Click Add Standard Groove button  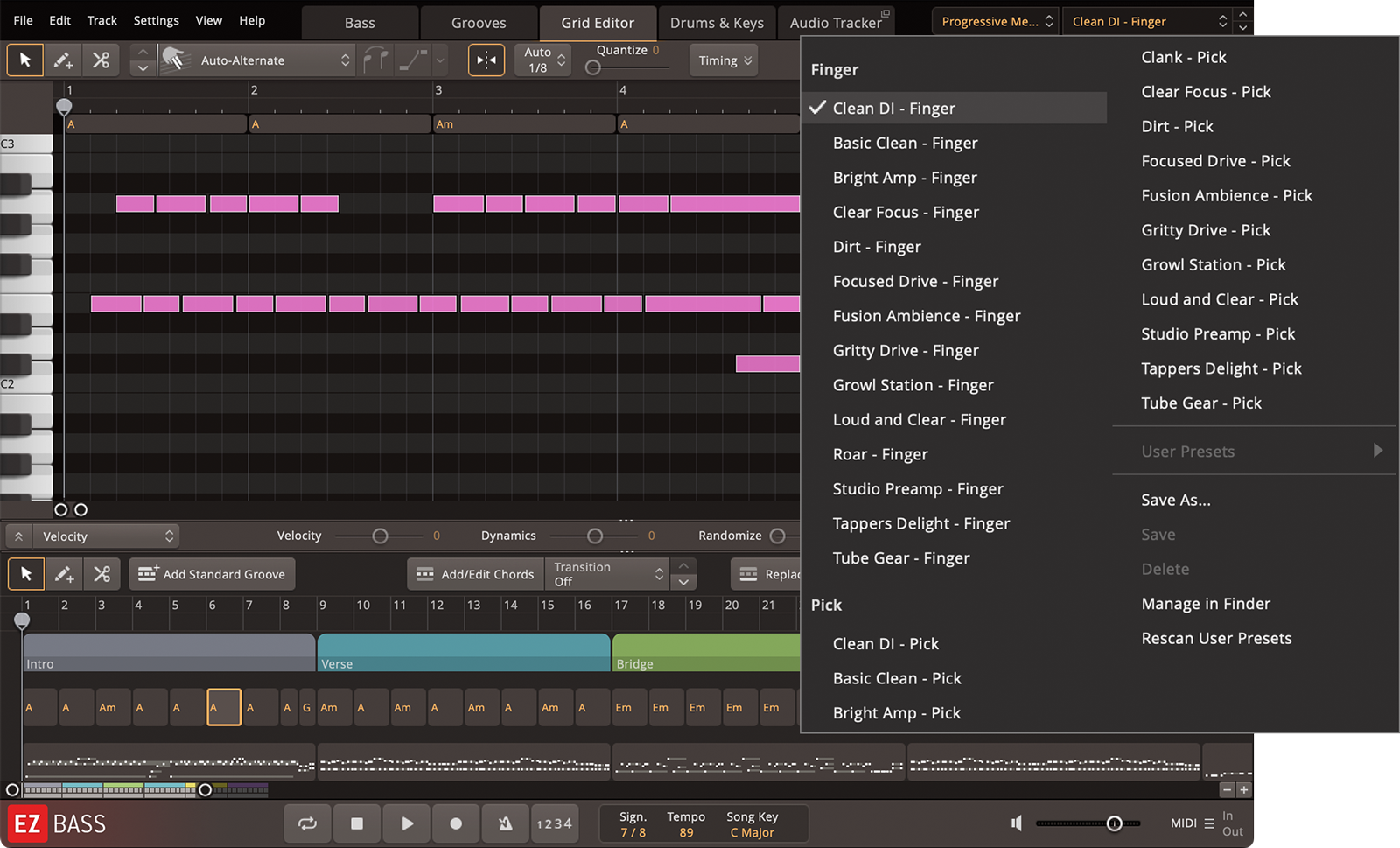213,574
